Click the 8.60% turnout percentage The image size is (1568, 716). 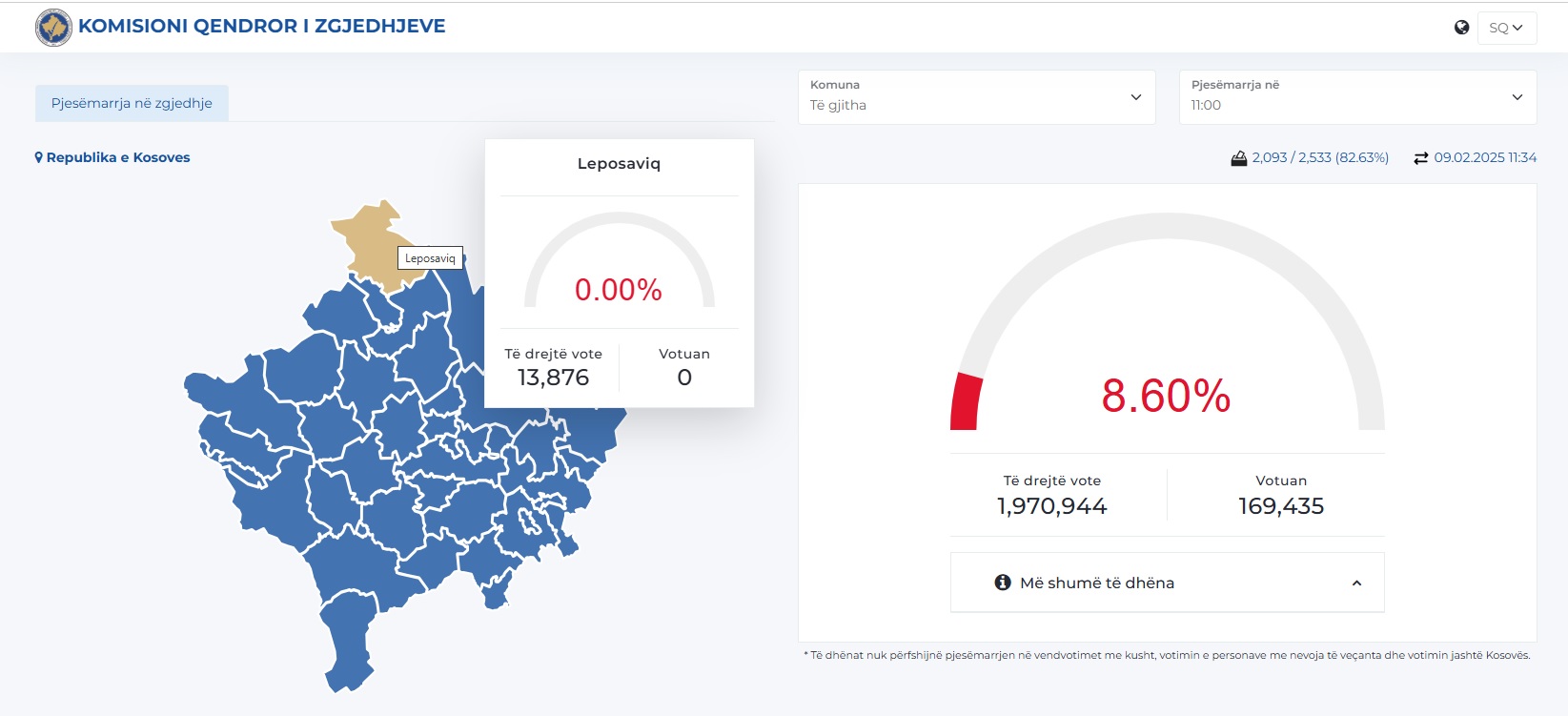[1166, 396]
